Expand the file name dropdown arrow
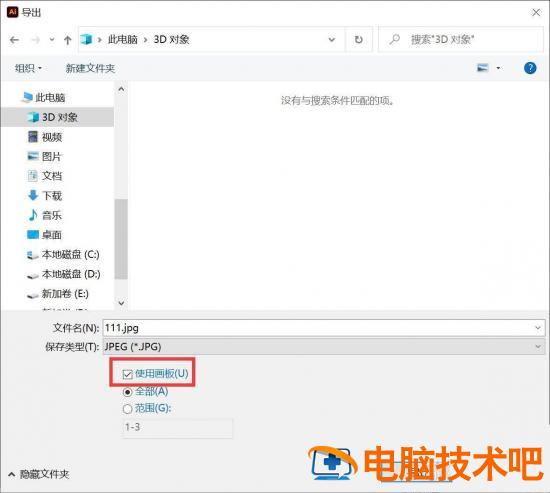Image resolution: width=550 pixels, height=493 pixels. (x=538, y=328)
